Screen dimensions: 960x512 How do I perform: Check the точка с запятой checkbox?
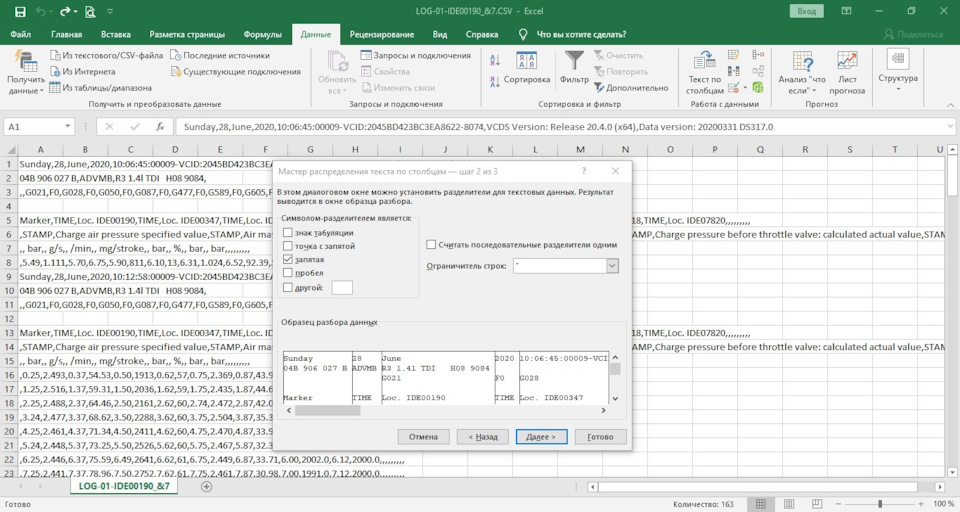coord(288,246)
